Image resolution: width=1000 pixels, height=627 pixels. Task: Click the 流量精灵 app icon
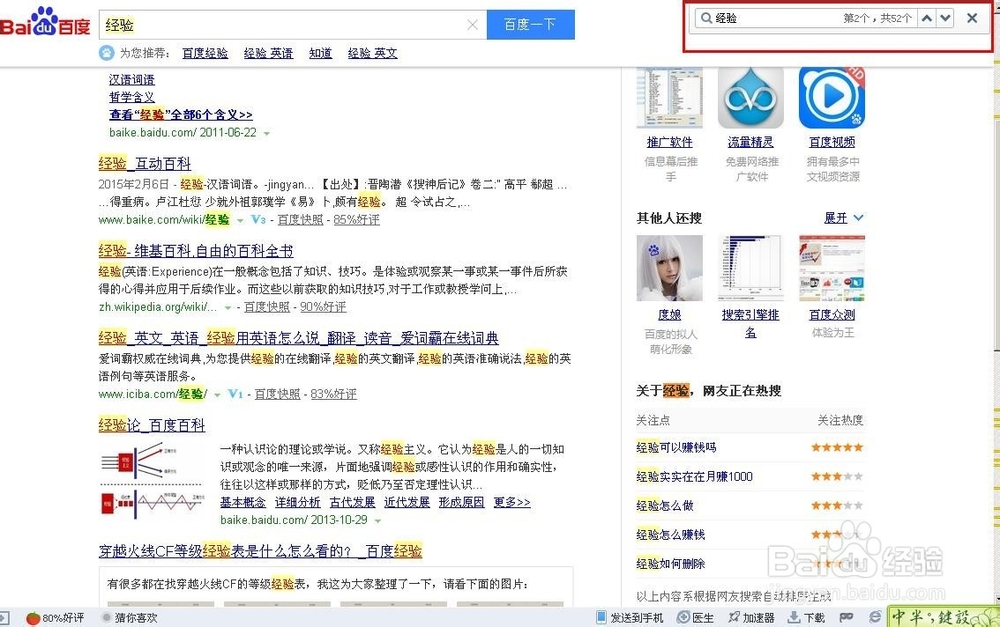click(750, 97)
